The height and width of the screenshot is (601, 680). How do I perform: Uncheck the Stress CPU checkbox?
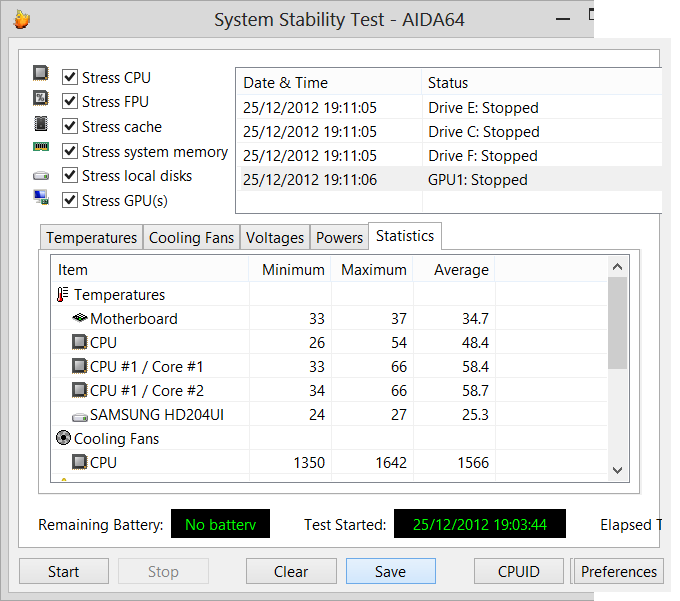coord(70,77)
